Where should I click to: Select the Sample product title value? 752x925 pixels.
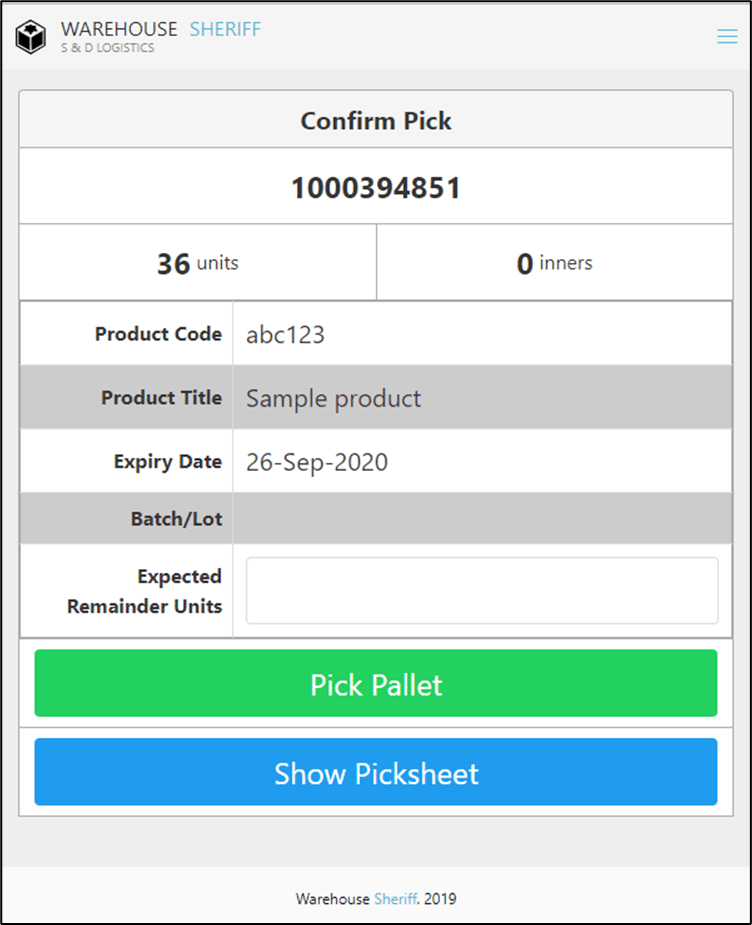pyautogui.click(x=334, y=399)
